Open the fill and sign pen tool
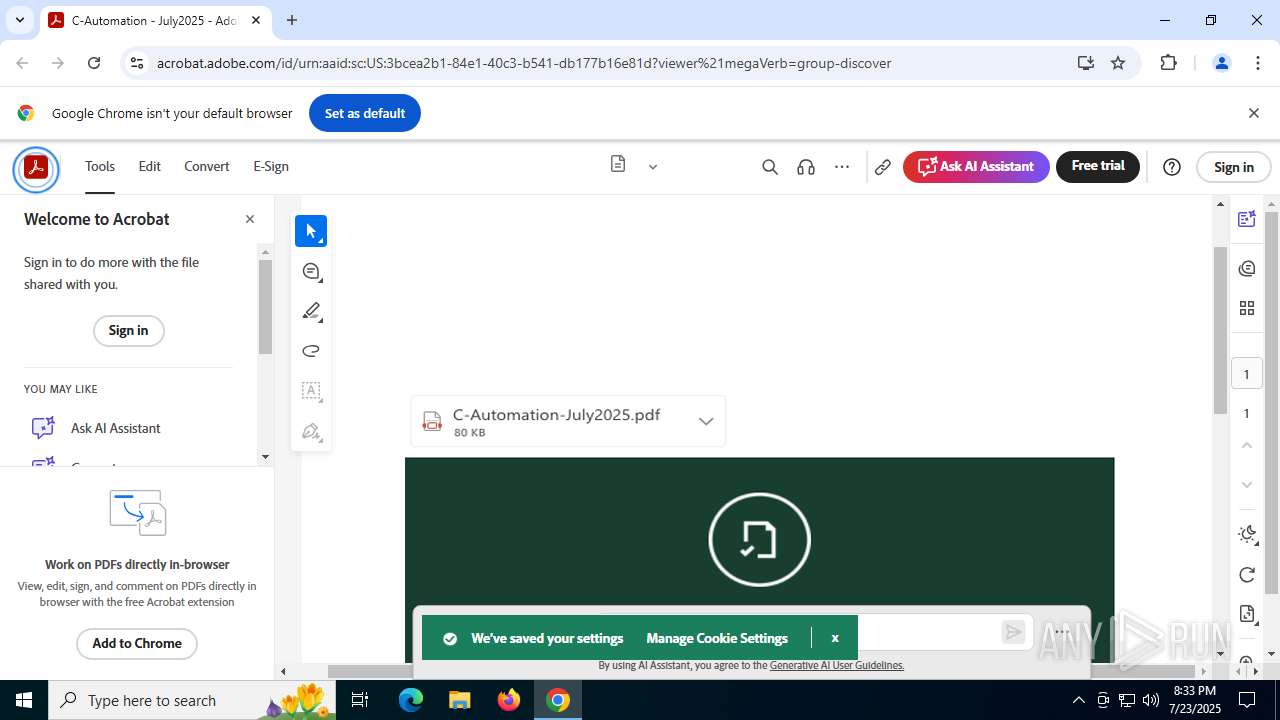This screenshot has height=720, width=1280. click(311, 432)
